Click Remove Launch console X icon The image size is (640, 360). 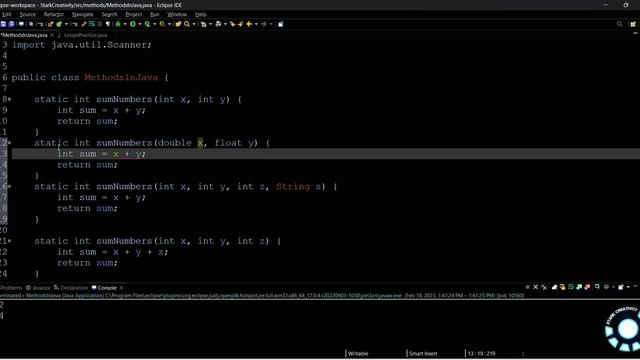(x=536, y=287)
